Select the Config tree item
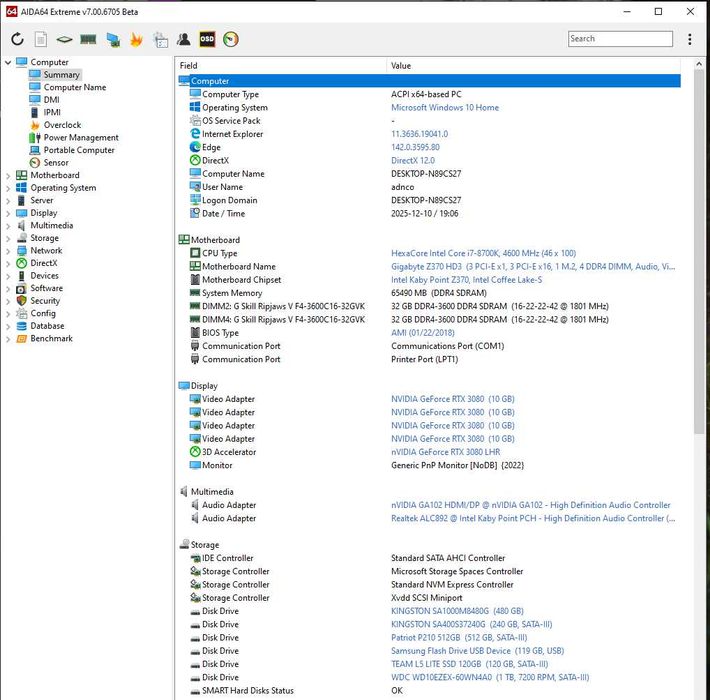The image size is (710, 700). point(43,313)
